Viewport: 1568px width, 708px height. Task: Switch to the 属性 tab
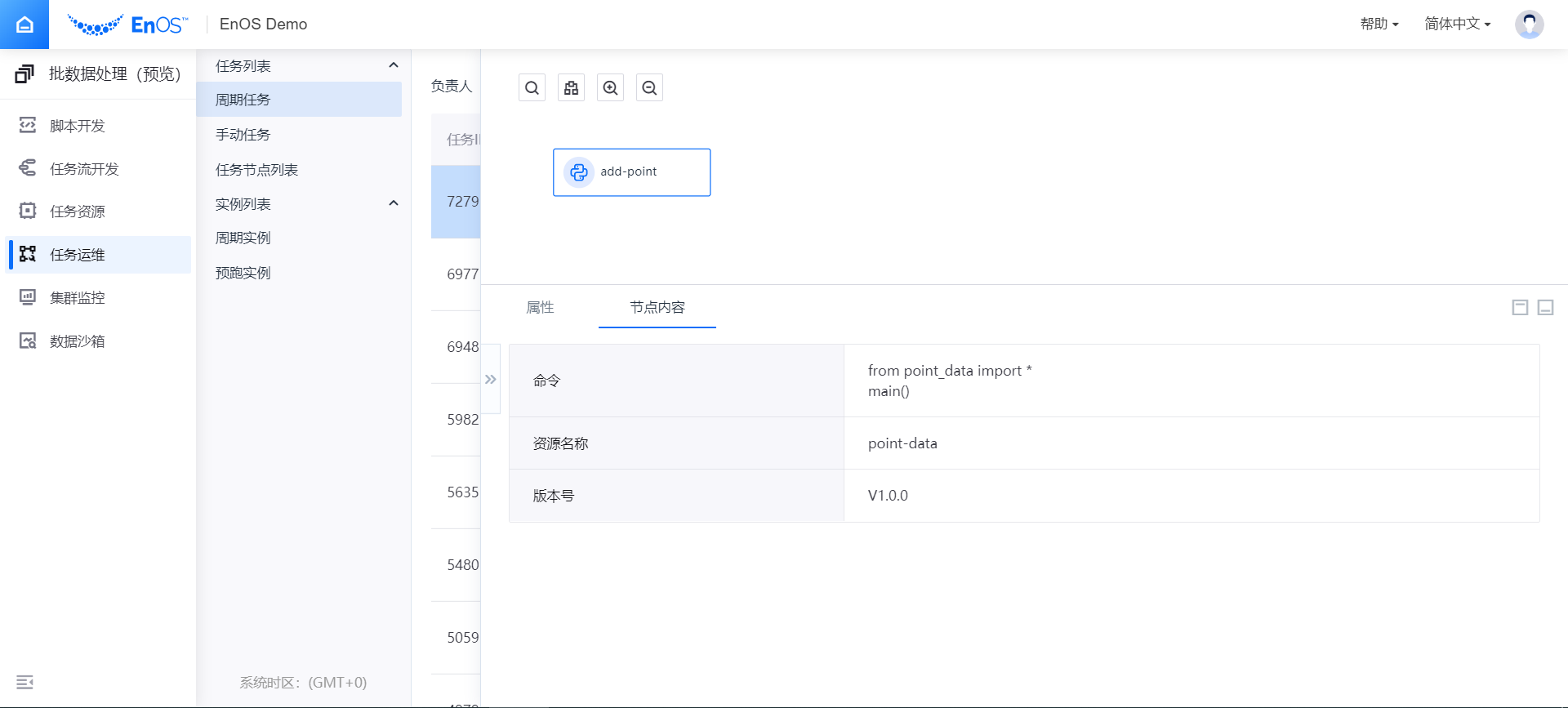click(540, 308)
